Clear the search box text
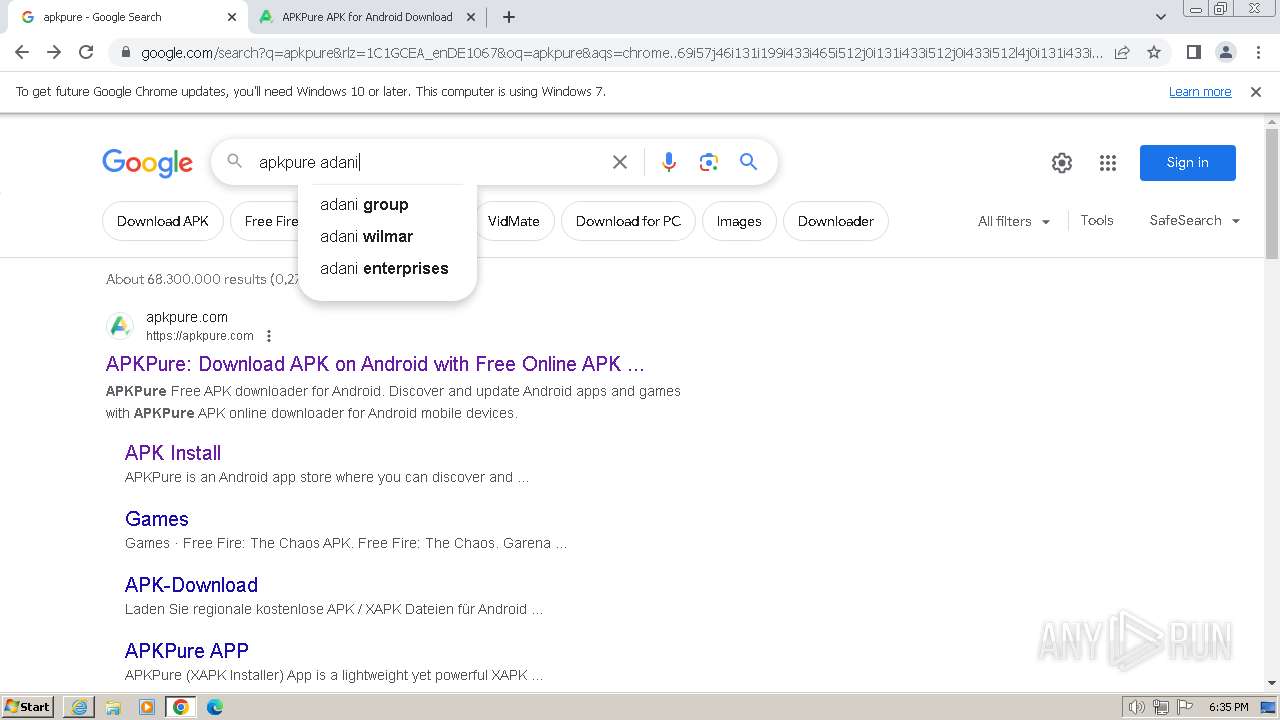The image size is (1280, 720). (x=620, y=162)
